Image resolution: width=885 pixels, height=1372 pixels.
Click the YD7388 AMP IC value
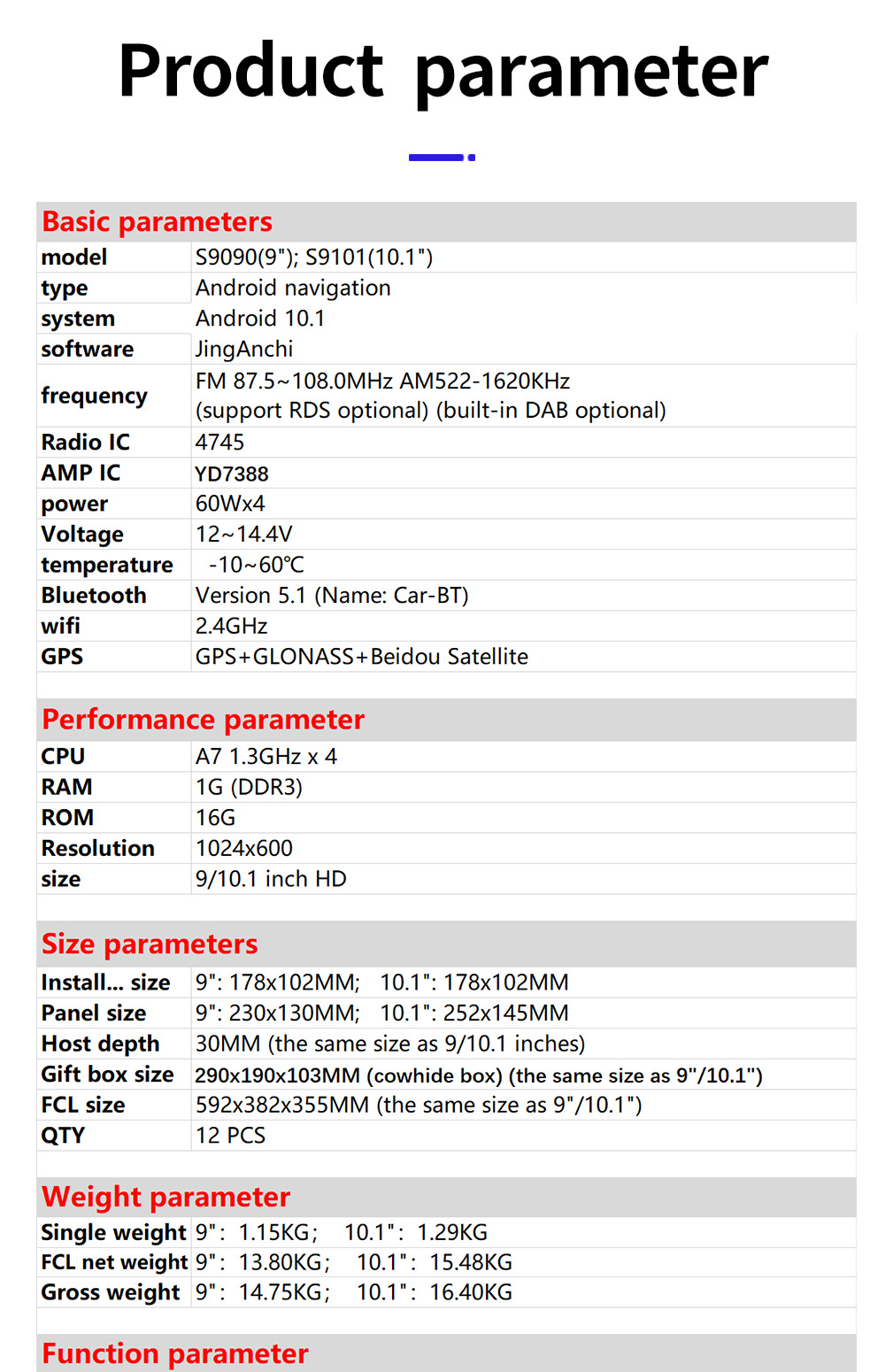[232, 474]
